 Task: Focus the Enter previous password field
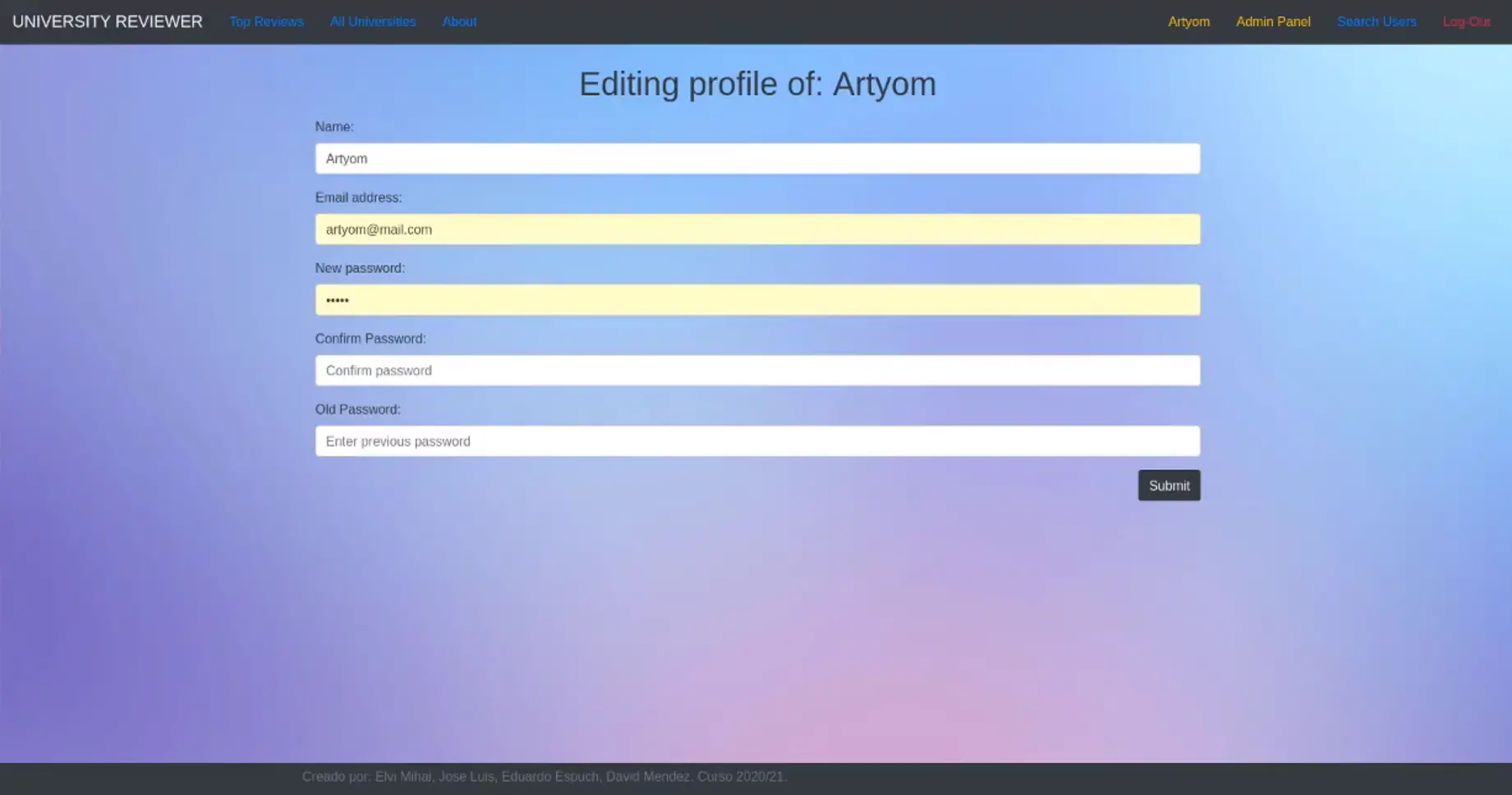click(x=757, y=441)
